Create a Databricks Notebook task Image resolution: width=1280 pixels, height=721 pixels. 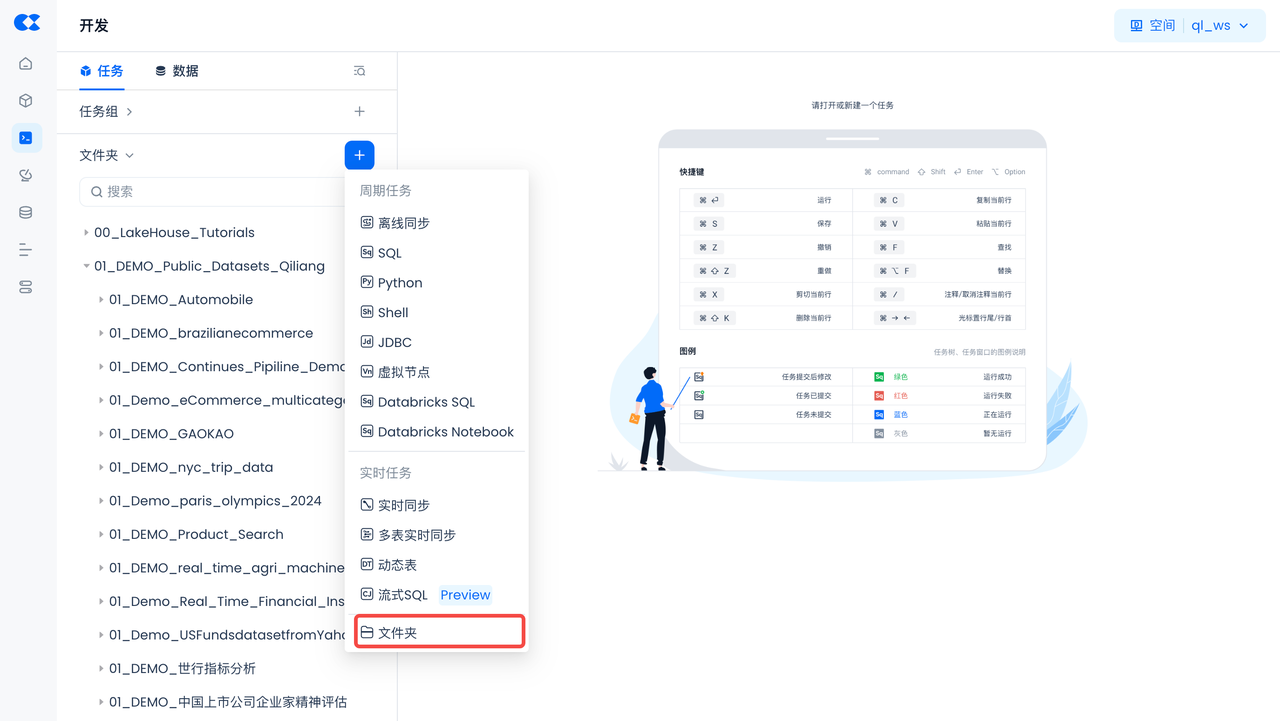pyautogui.click(x=445, y=432)
